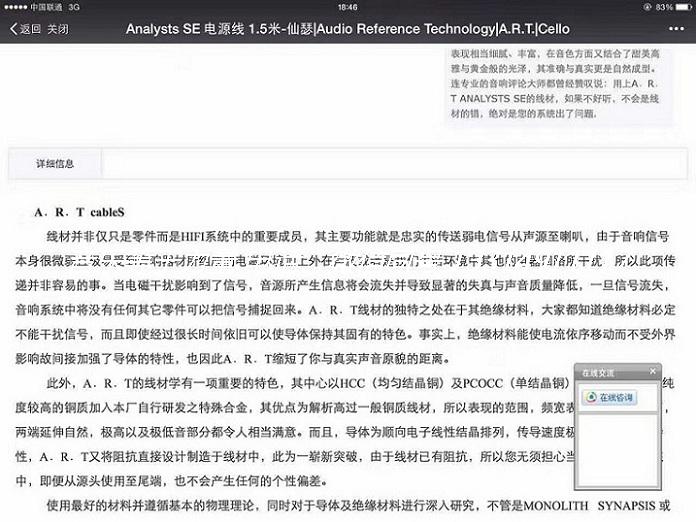Click the 在线交流 popup title bar
This screenshot has height=522, width=696.
(617, 372)
